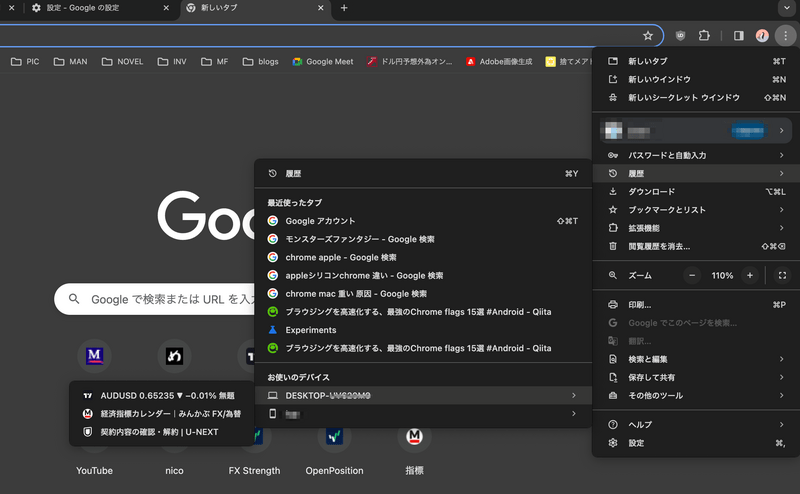800x494 pixels.
Task: Open AUDUSD 0.65235 tab from device list
Action: click(161, 396)
